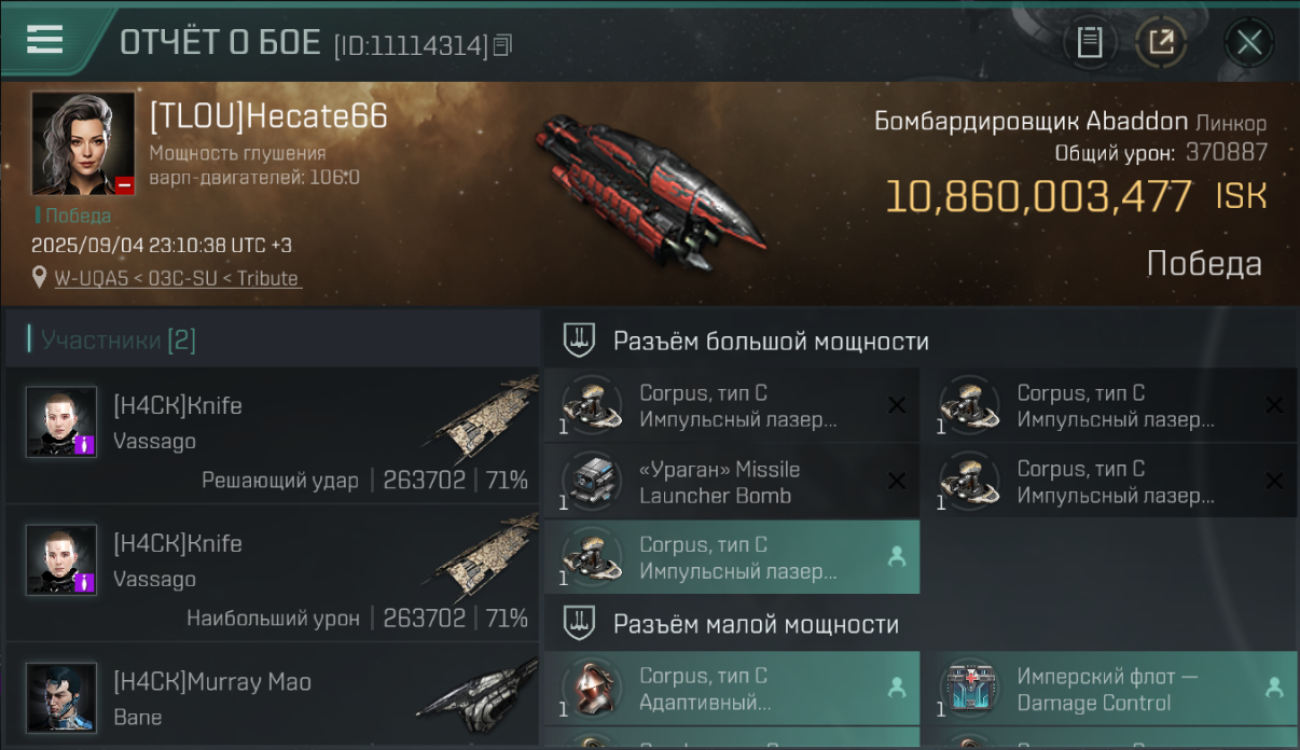Click the Vassago ship thumbnail in the Решающий удар row
The height and width of the screenshot is (750, 1300).
coord(486,420)
